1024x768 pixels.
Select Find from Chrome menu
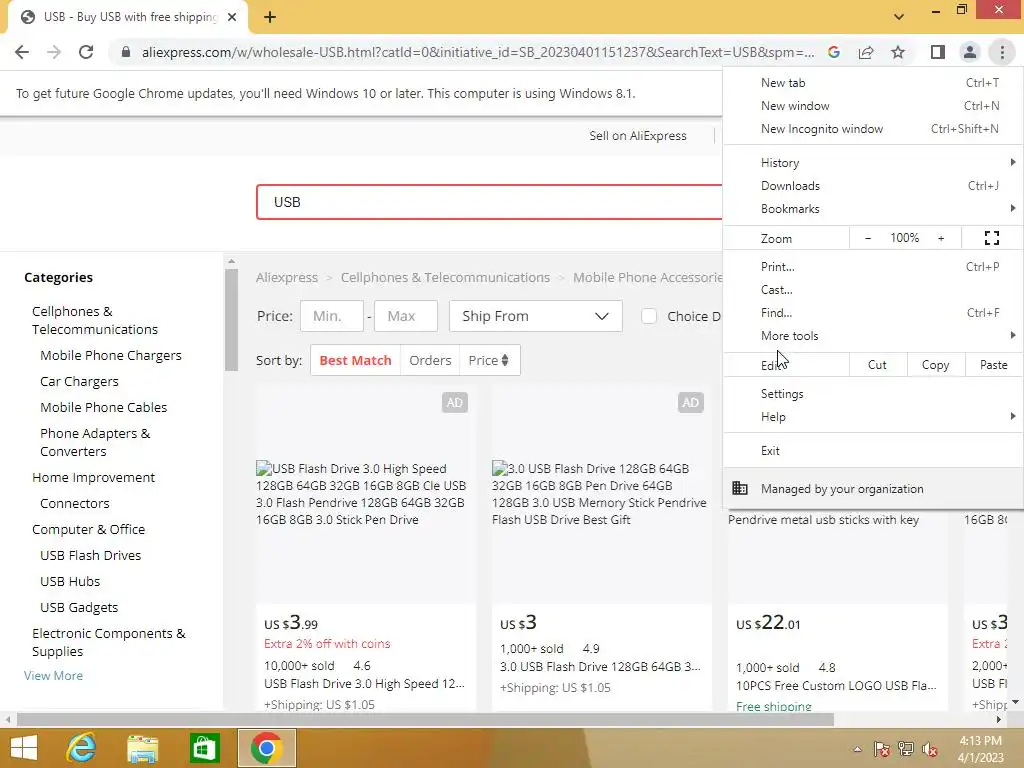pos(872,313)
